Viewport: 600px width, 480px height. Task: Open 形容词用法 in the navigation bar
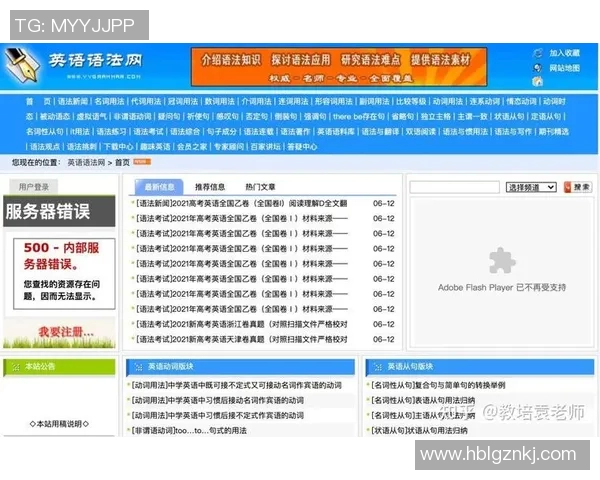click(x=334, y=101)
